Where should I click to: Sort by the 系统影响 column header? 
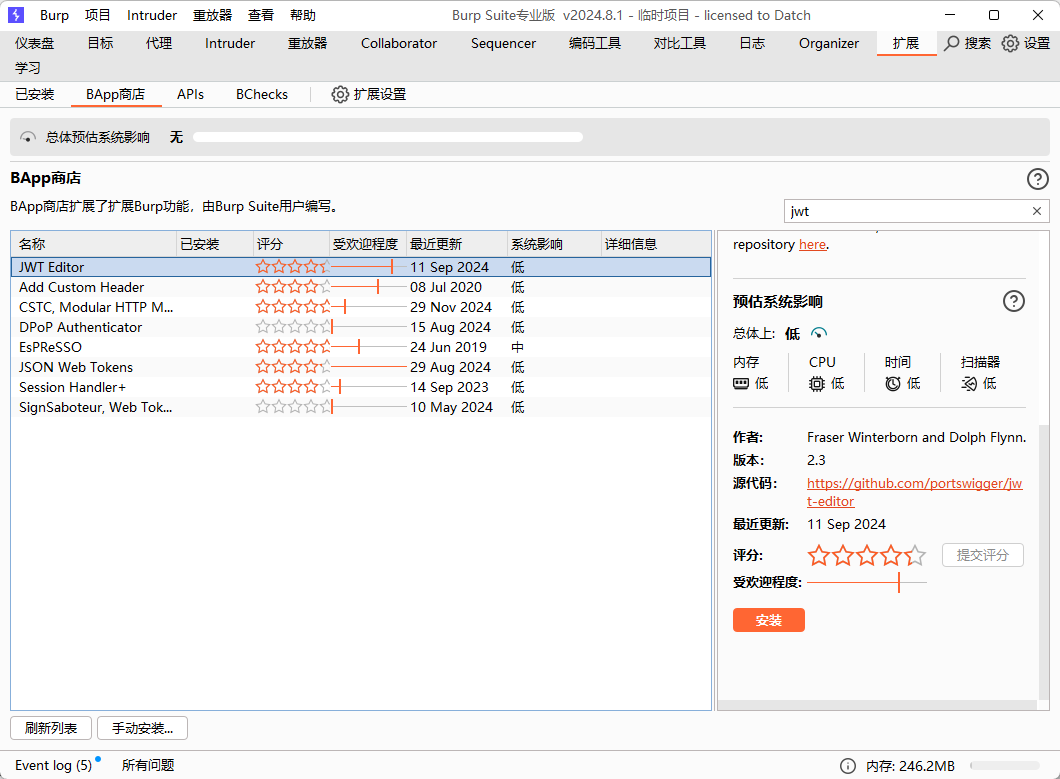point(554,244)
